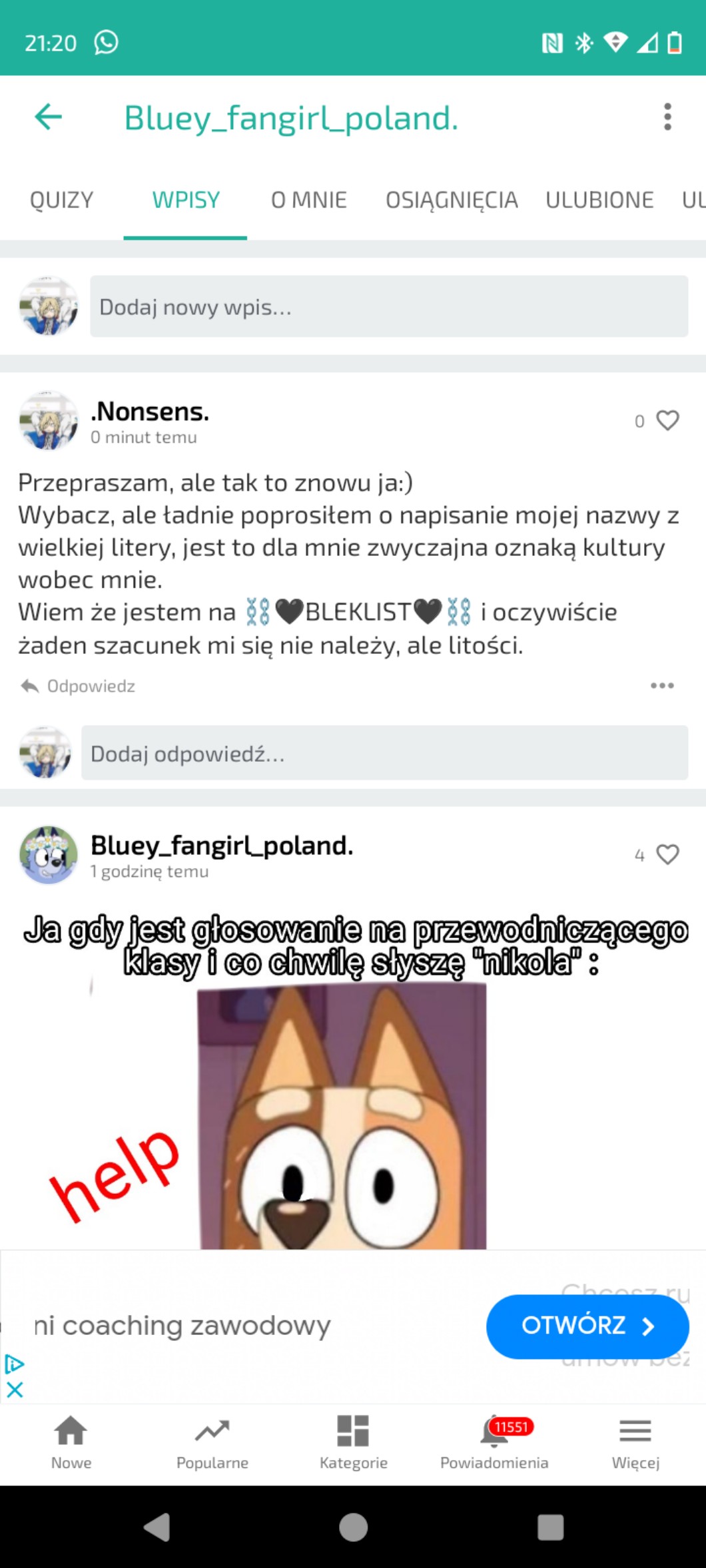The image size is (706, 1568).
Task: Open Więcej hamburger menu
Action: tap(635, 1442)
